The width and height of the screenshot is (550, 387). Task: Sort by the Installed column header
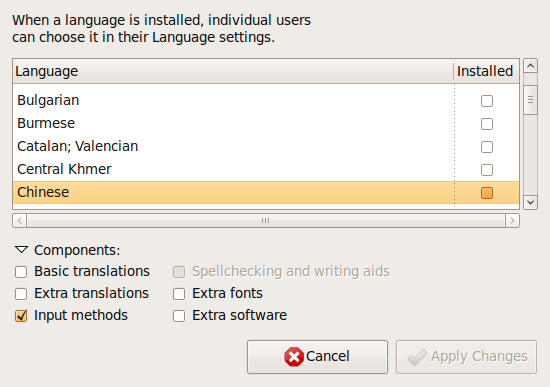tap(486, 71)
